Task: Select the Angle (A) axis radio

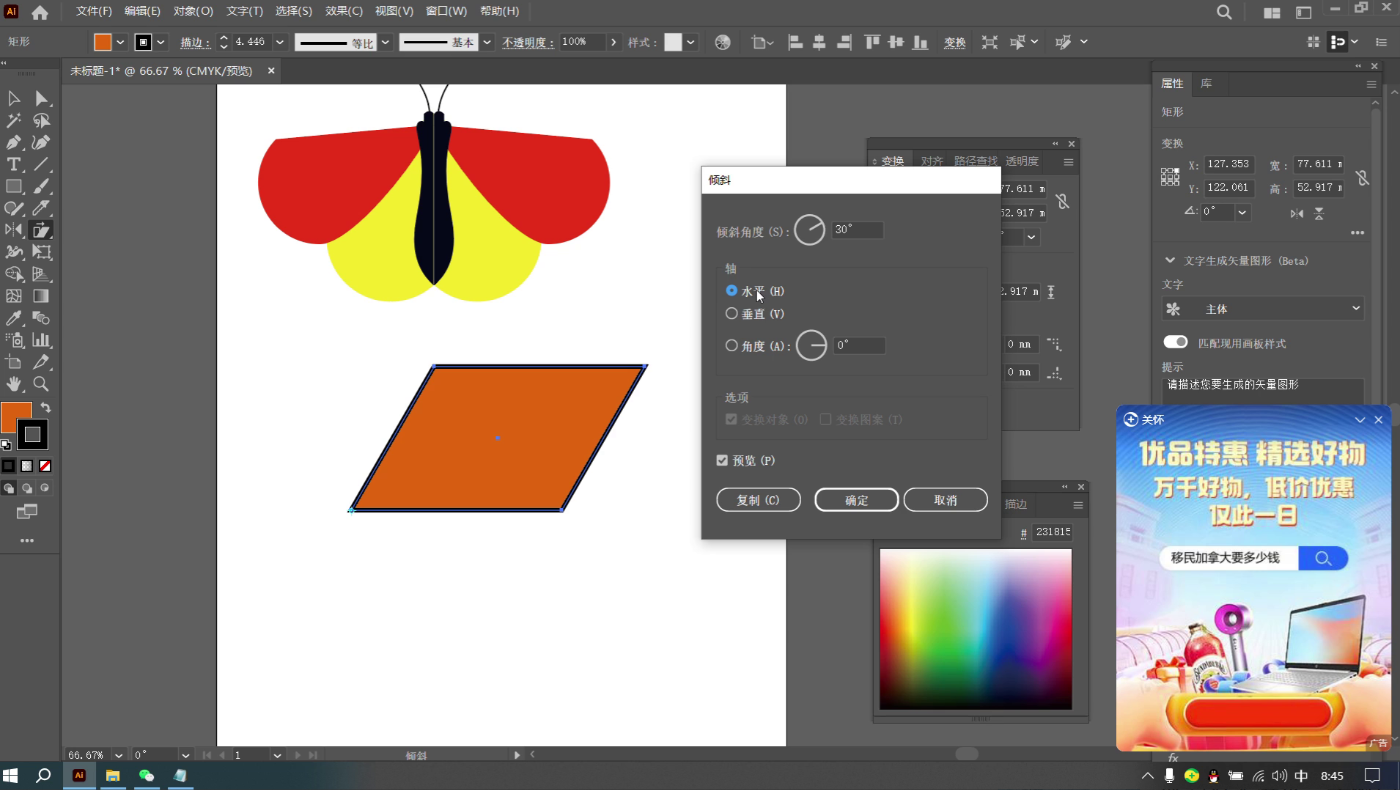Action: click(732, 345)
